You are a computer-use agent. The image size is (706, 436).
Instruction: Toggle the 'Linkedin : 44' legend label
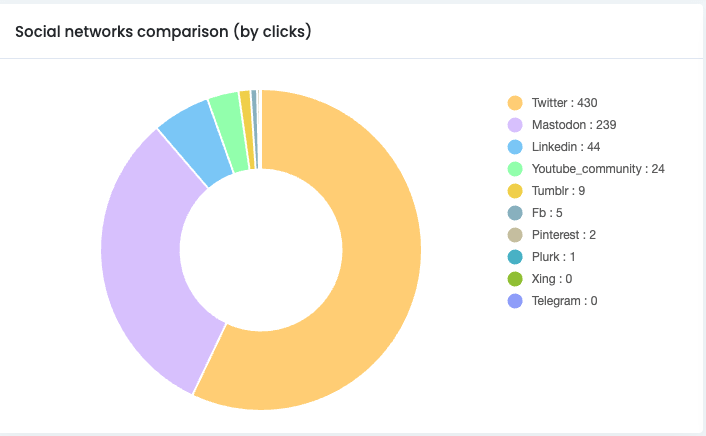[x=565, y=147]
